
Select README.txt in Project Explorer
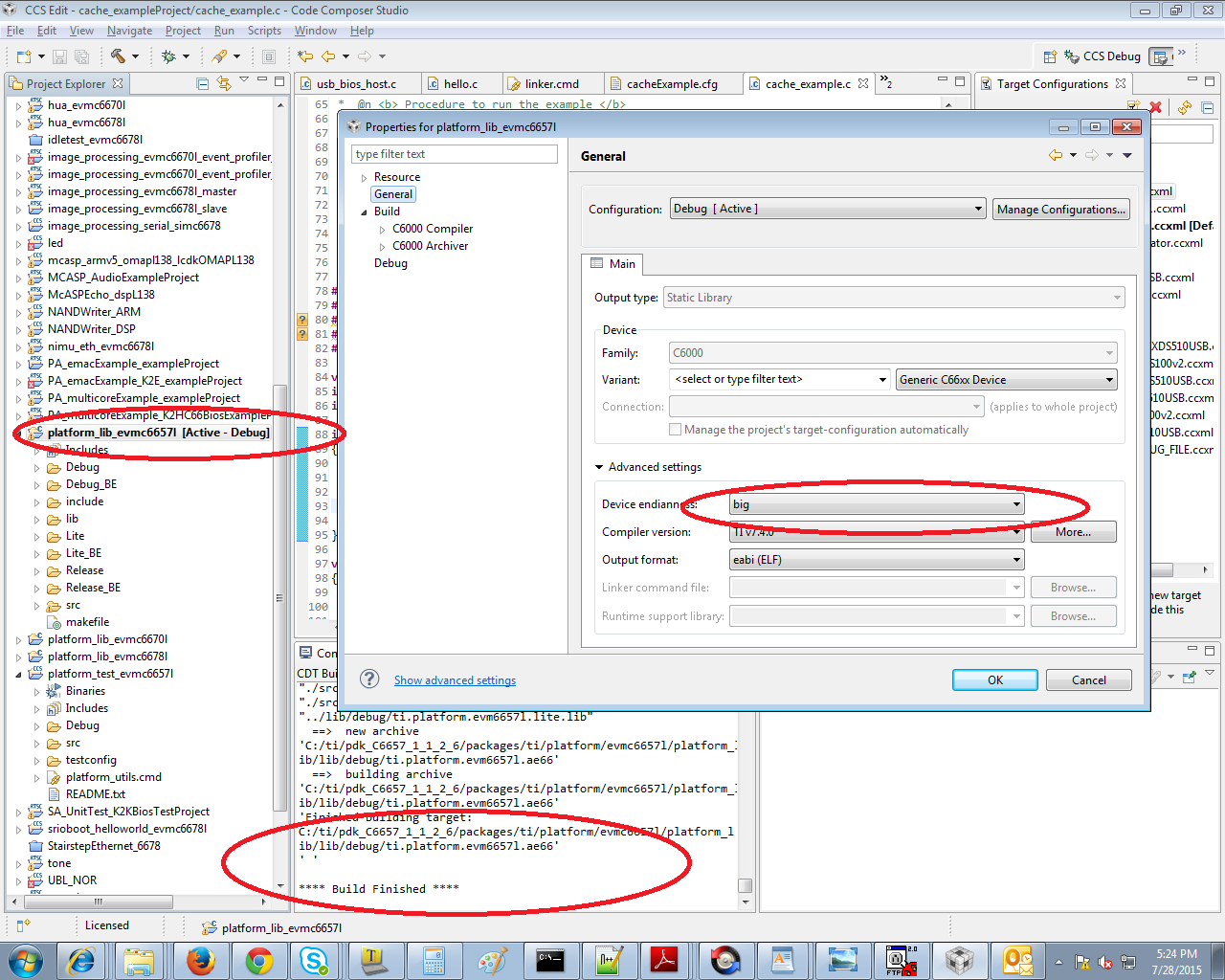coord(96,794)
